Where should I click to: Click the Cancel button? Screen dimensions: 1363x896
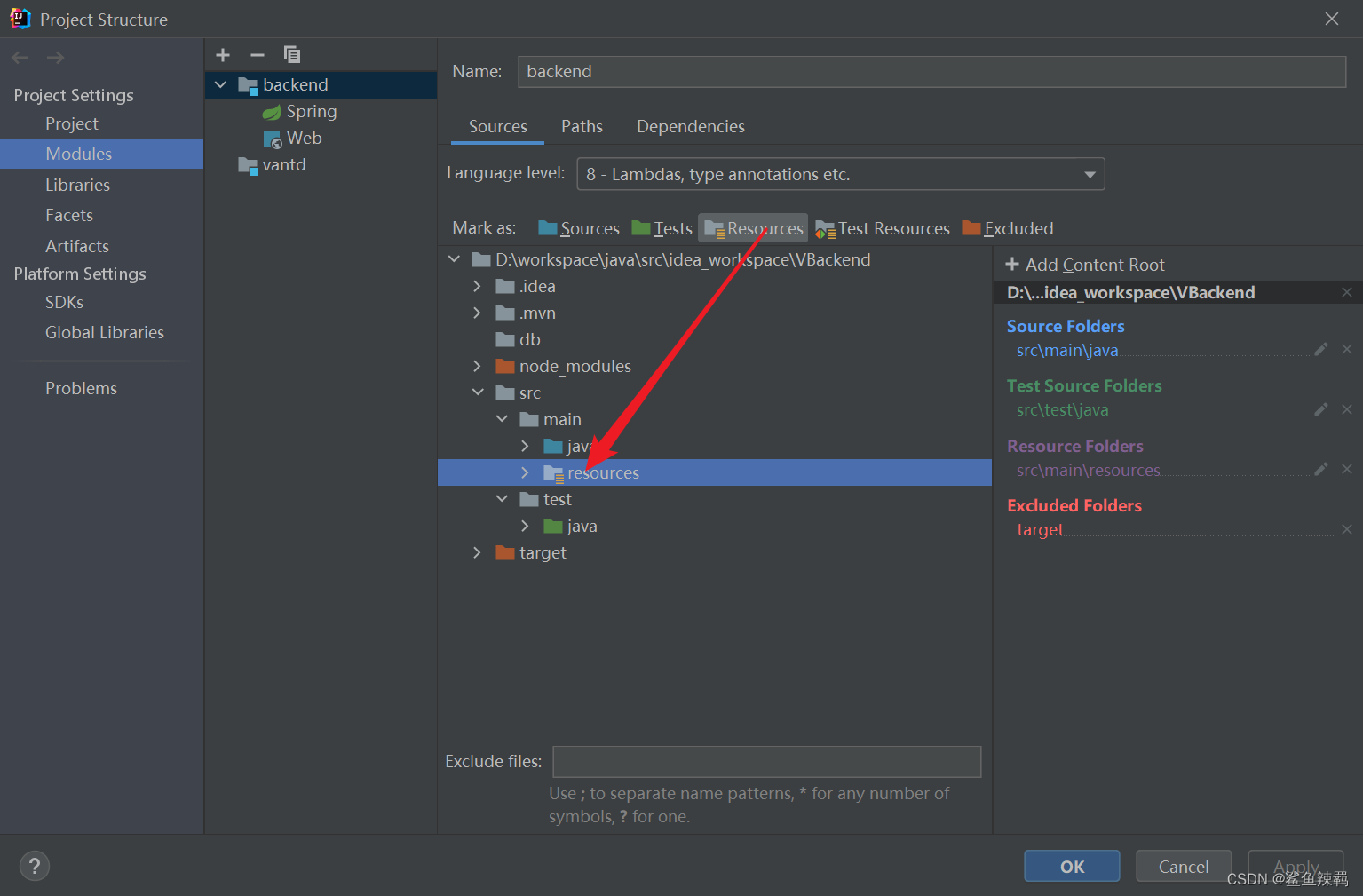(x=1184, y=866)
